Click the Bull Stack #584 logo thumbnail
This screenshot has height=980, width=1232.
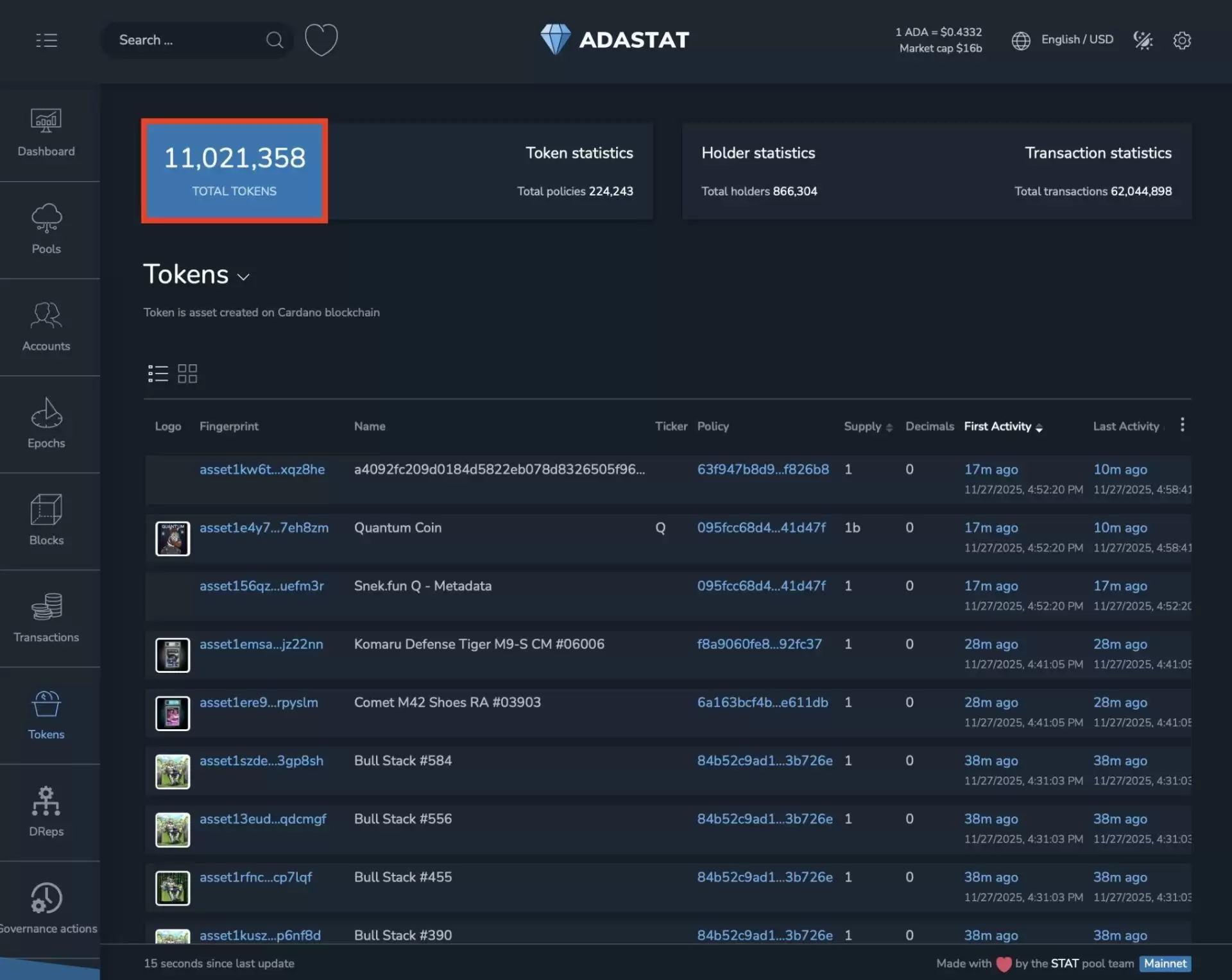click(x=173, y=771)
